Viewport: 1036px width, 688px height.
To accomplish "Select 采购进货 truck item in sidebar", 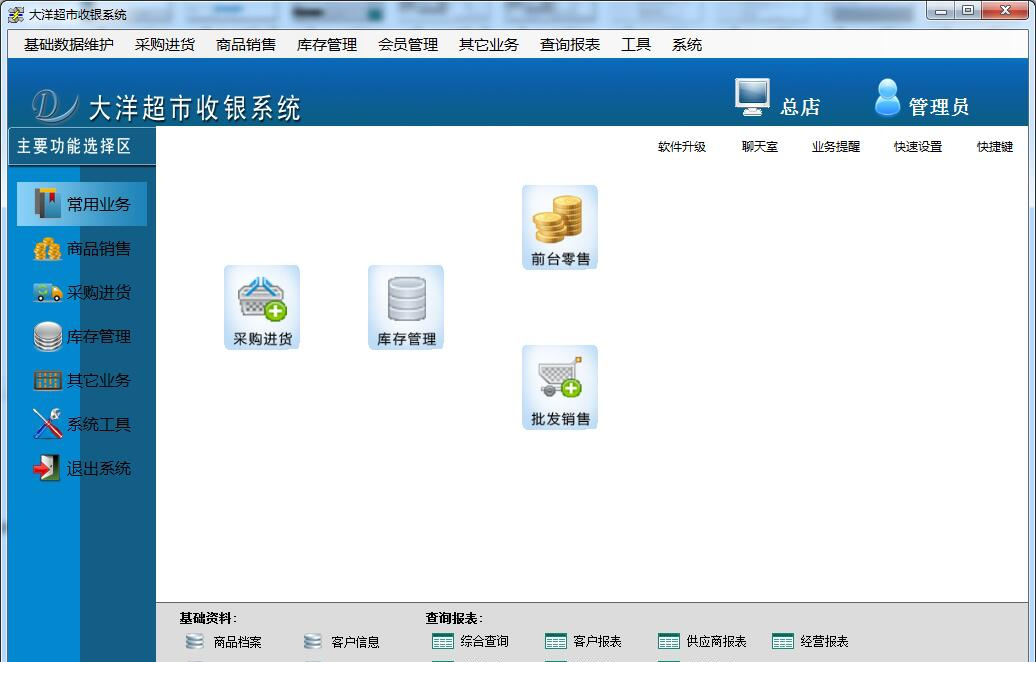I will (82, 292).
